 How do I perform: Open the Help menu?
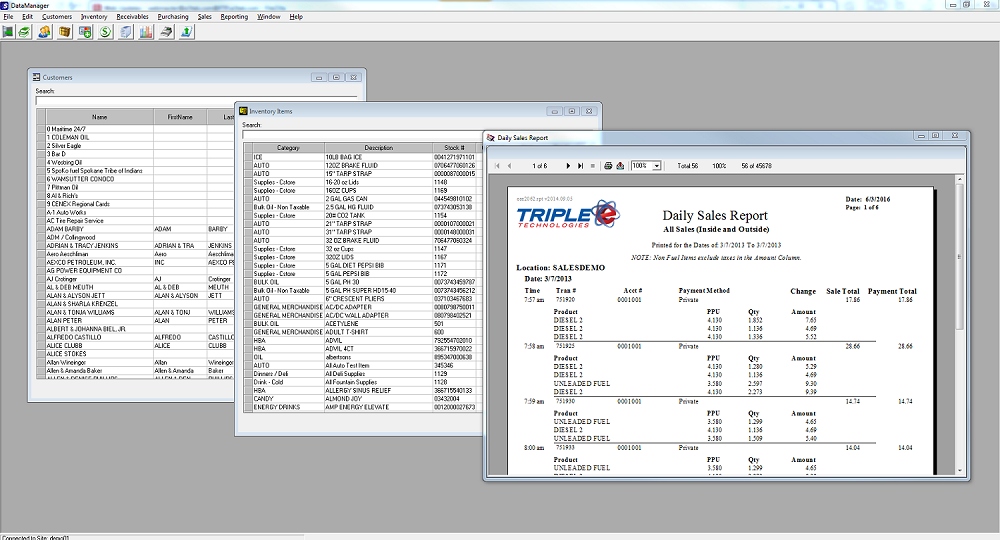click(296, 17)
